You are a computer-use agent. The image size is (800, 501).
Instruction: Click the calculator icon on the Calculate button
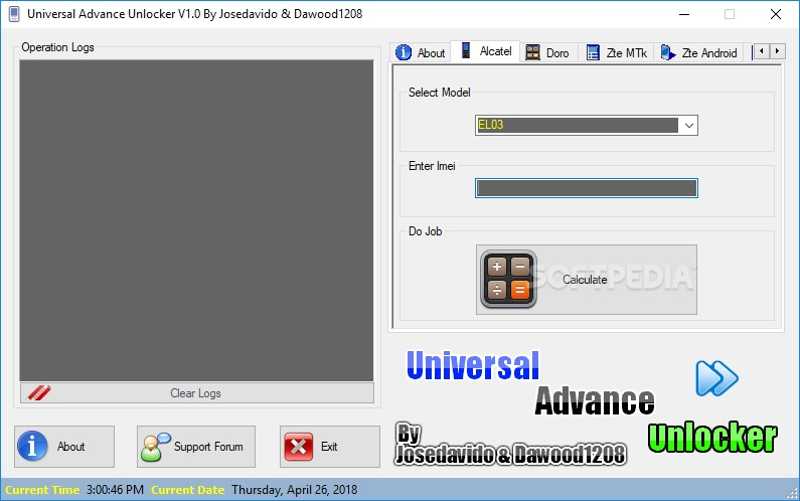(x=508, y=279)
